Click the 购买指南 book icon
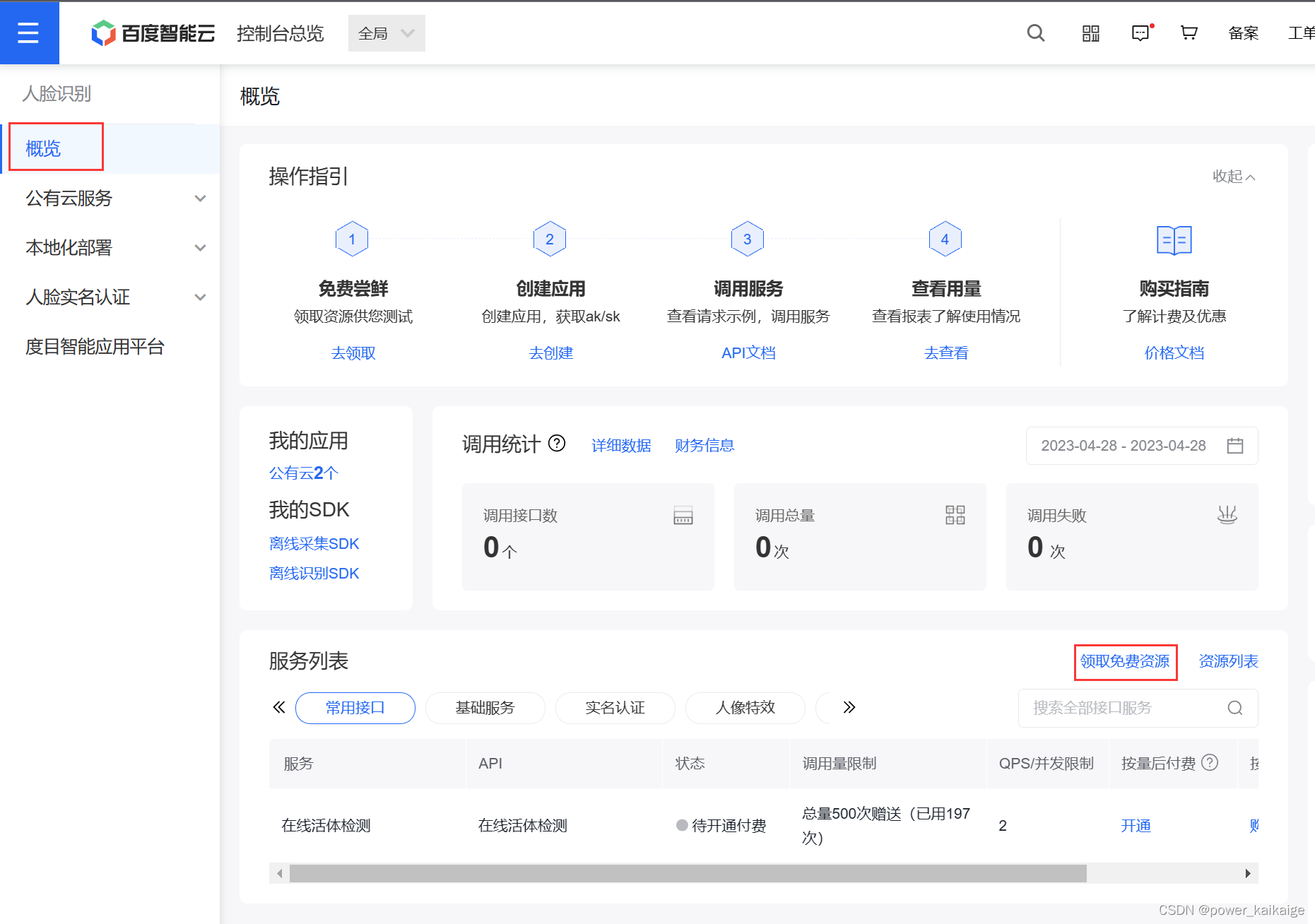Image resolution: width=1315 pixels, height=924 pixels. click(x=1174, y=240)
